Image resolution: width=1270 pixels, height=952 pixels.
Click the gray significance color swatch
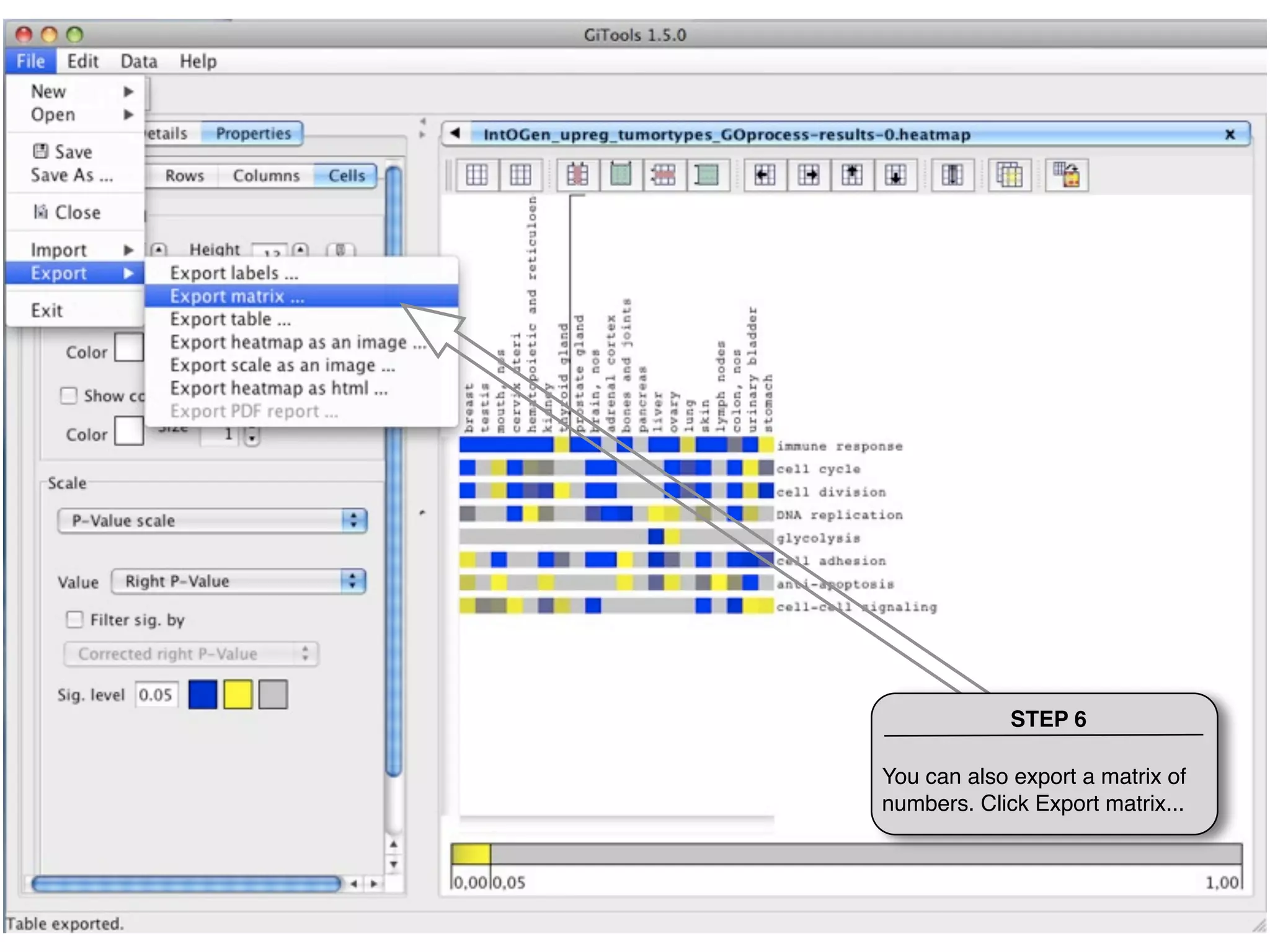(x=273, y=694)
